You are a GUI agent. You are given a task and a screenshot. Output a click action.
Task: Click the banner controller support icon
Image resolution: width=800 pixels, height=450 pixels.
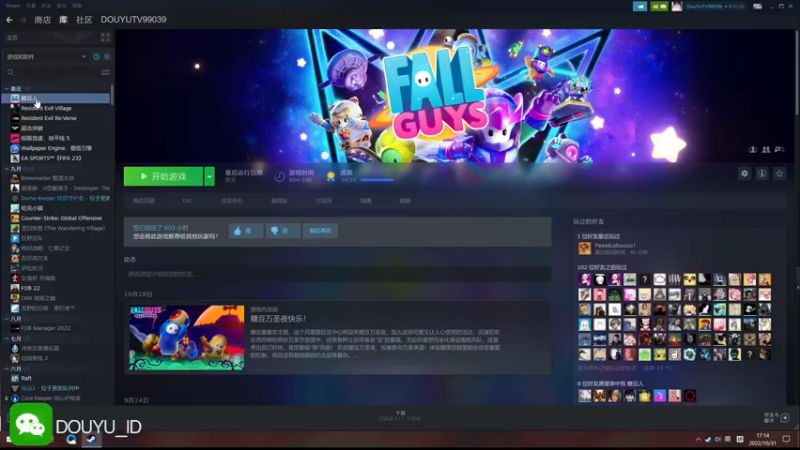(x=780, y=149)
